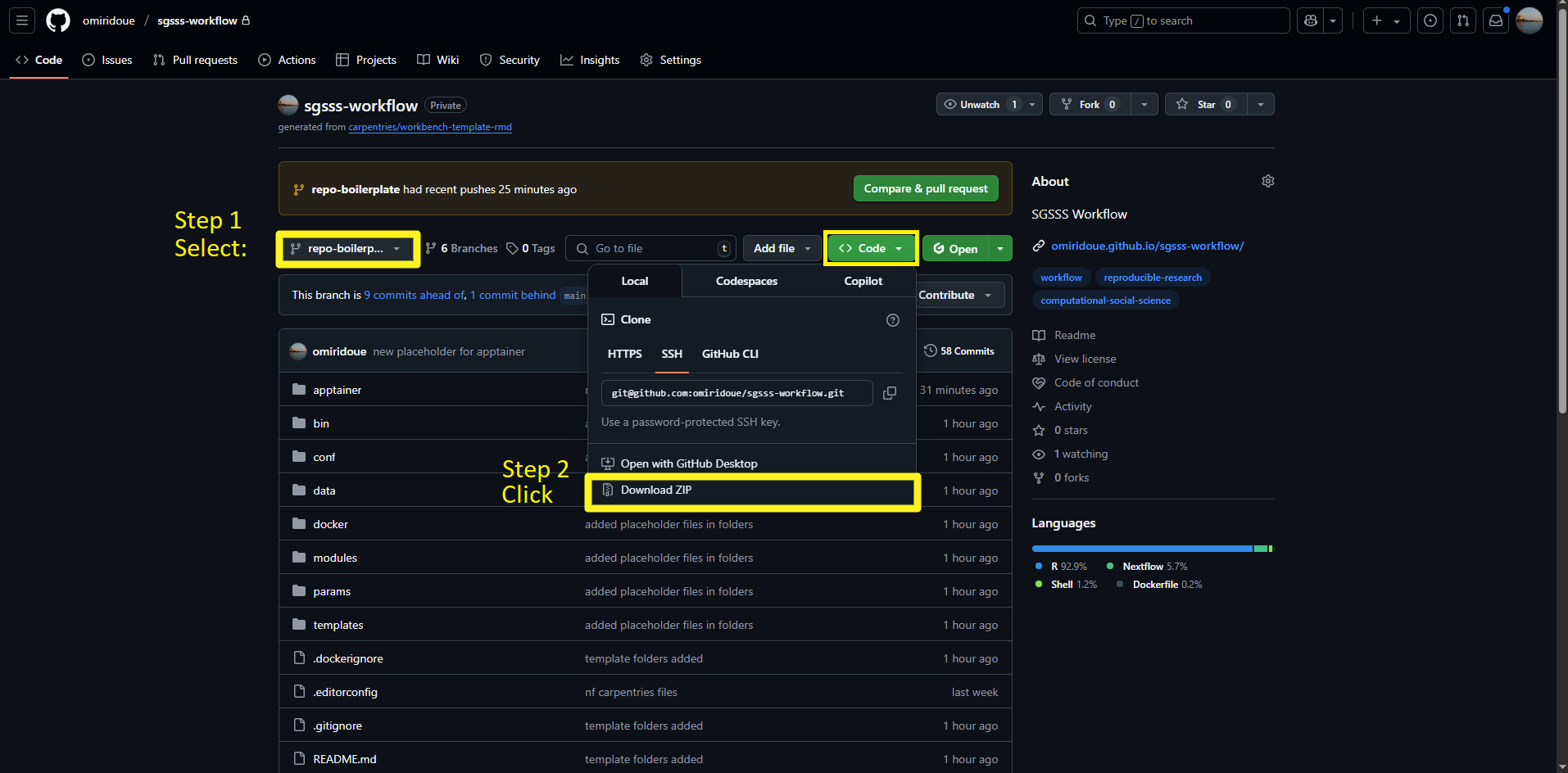The width and height of the screenshot is (1568, 773).
Task: Click the Unwatch button
Action: coord(980,104)
